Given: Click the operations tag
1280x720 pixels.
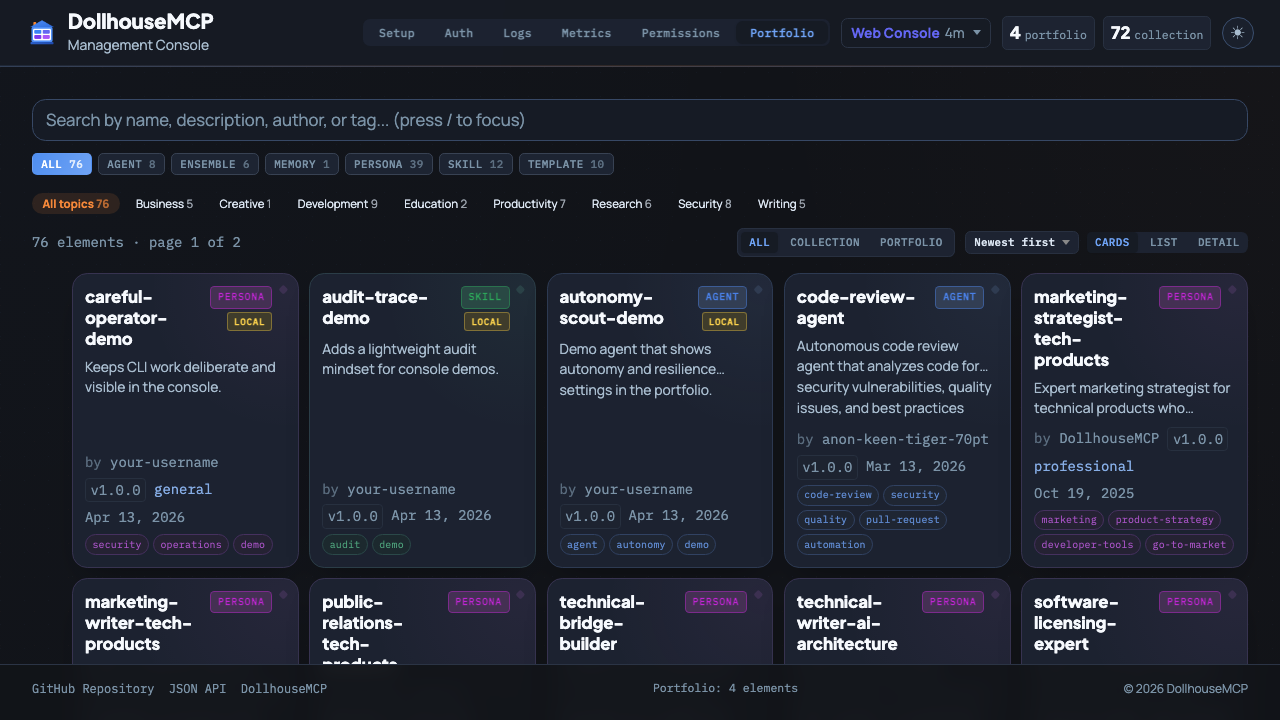Looking at the screenshot, I should [191, 545].
